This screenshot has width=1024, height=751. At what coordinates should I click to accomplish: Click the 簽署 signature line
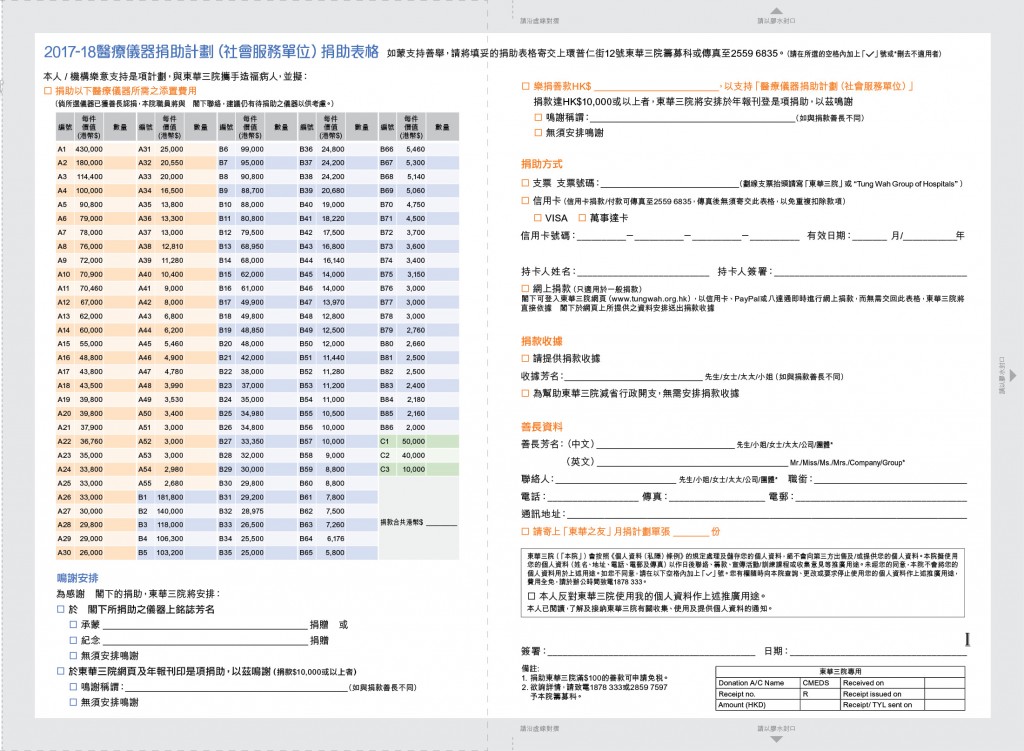[x=650, y=651]
